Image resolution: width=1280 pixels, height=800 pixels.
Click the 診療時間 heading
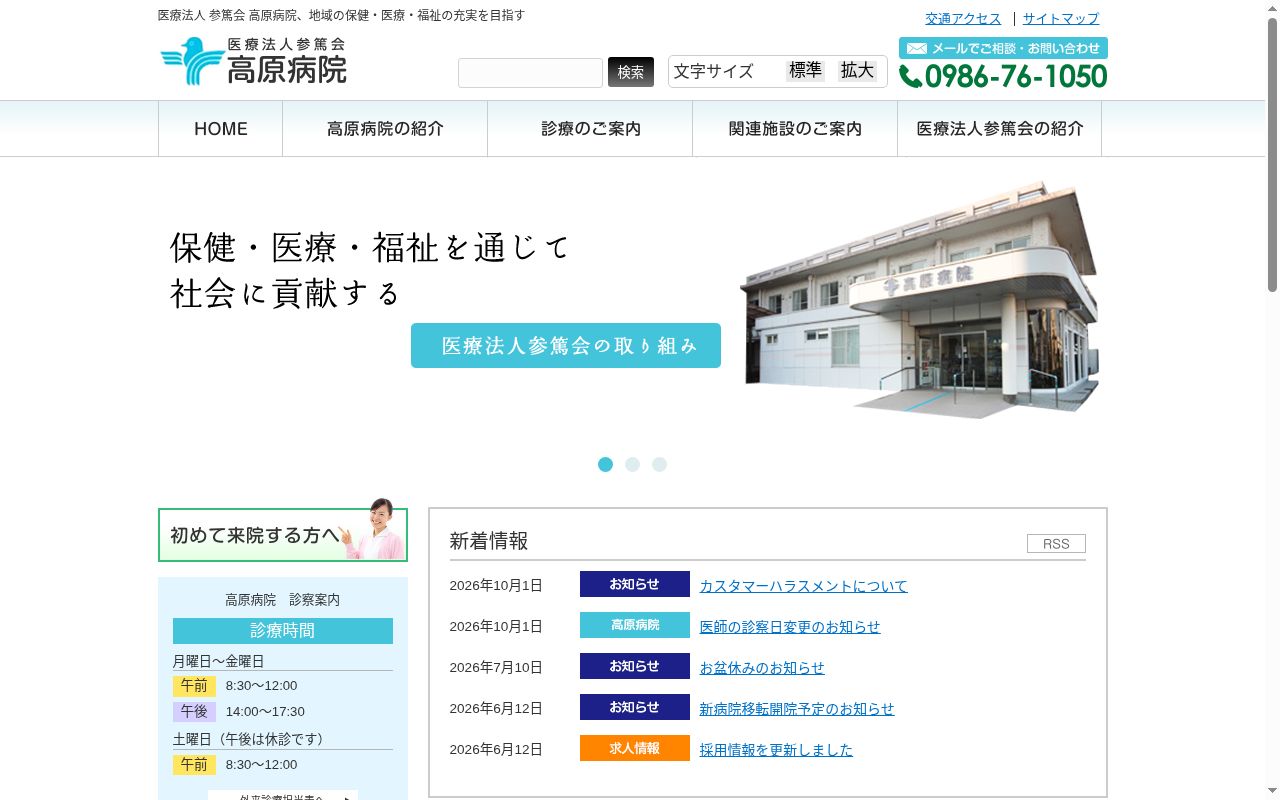point(283,631)
